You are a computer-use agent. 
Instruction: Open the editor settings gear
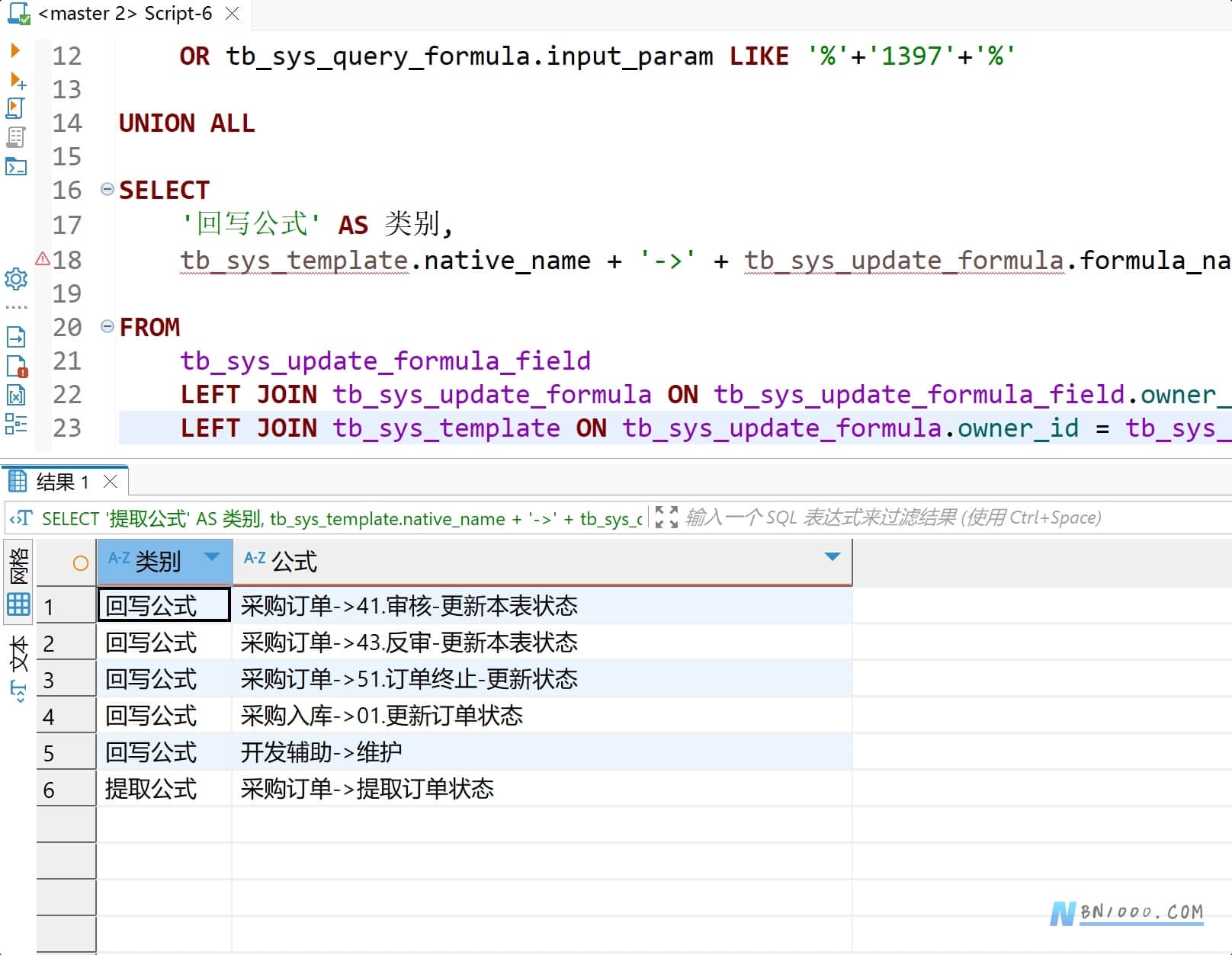coord(16,279)
